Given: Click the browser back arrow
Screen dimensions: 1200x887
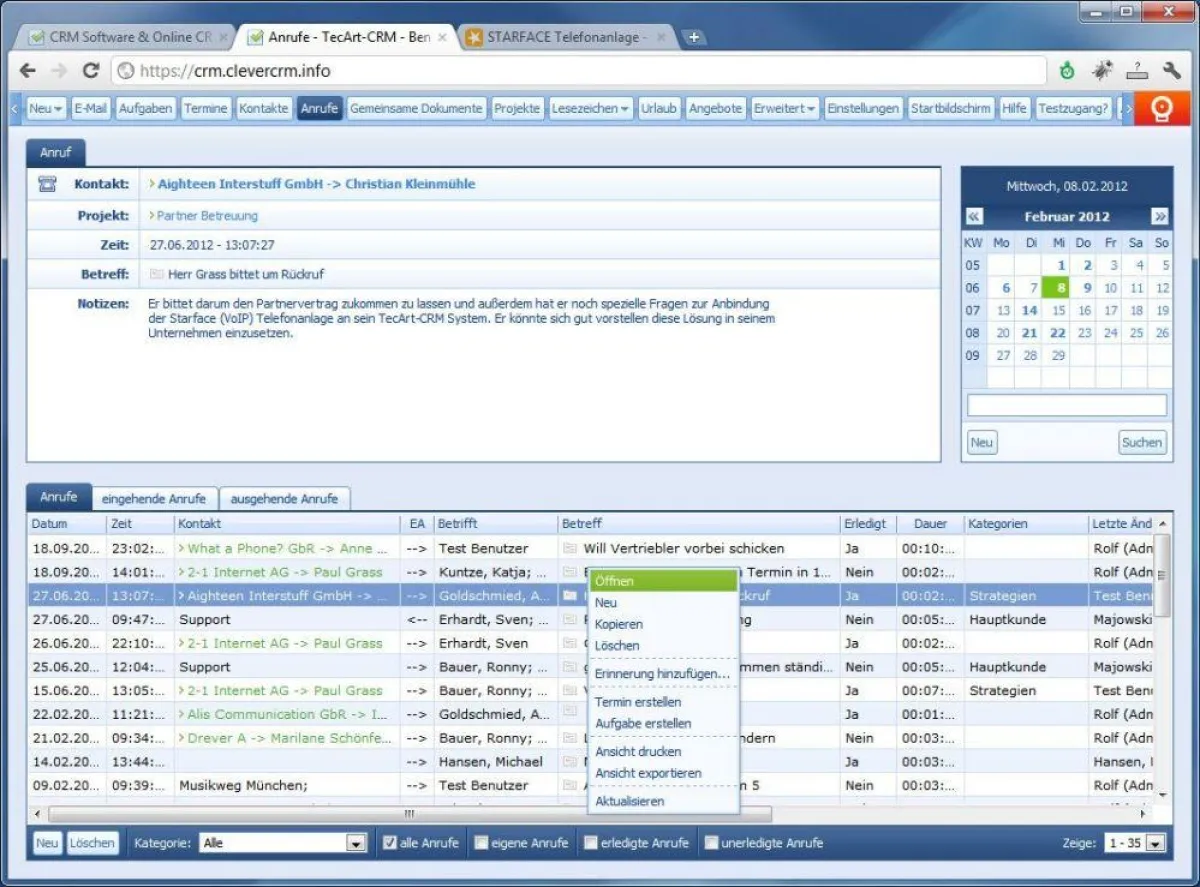Looking at the screenshot, I should pos(28,71).
